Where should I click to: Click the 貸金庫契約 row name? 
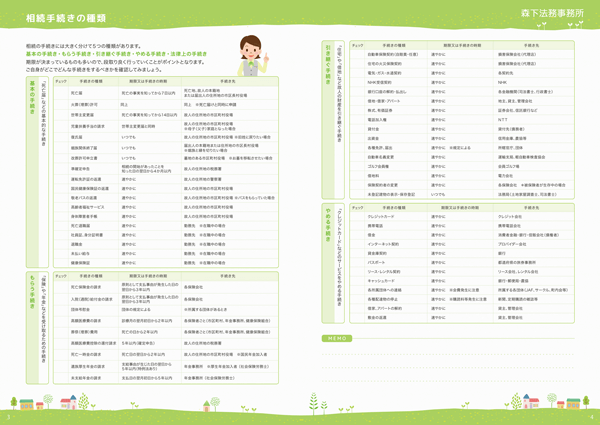377,253
